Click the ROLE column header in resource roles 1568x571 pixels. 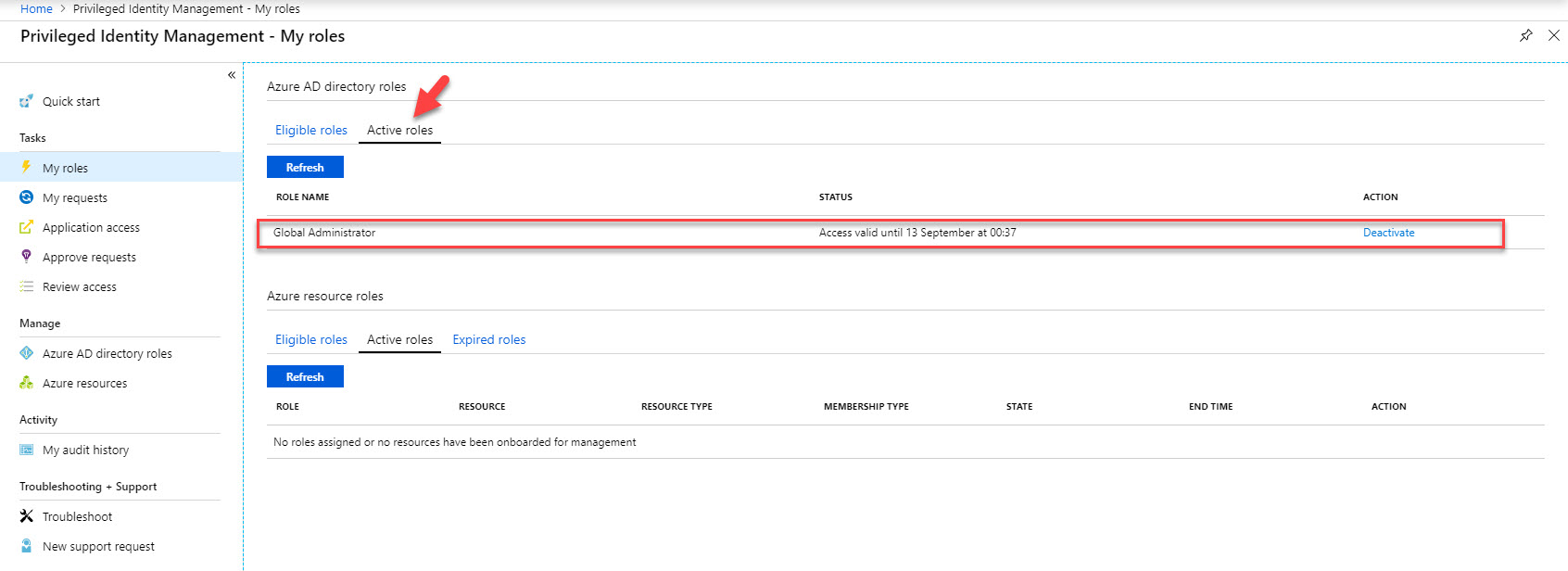pos(287,406)
